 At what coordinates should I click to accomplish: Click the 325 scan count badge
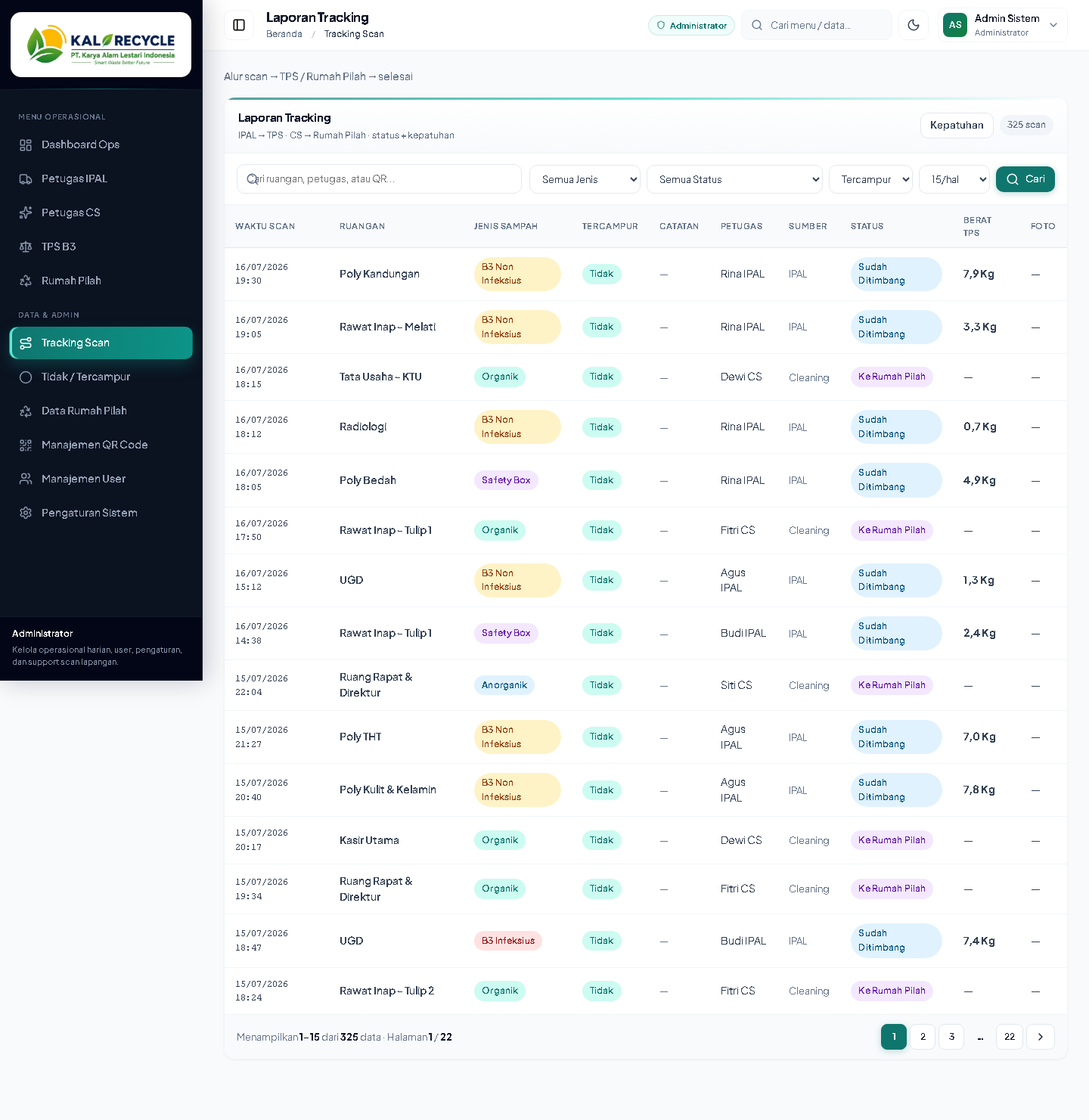pos(1026,125)
